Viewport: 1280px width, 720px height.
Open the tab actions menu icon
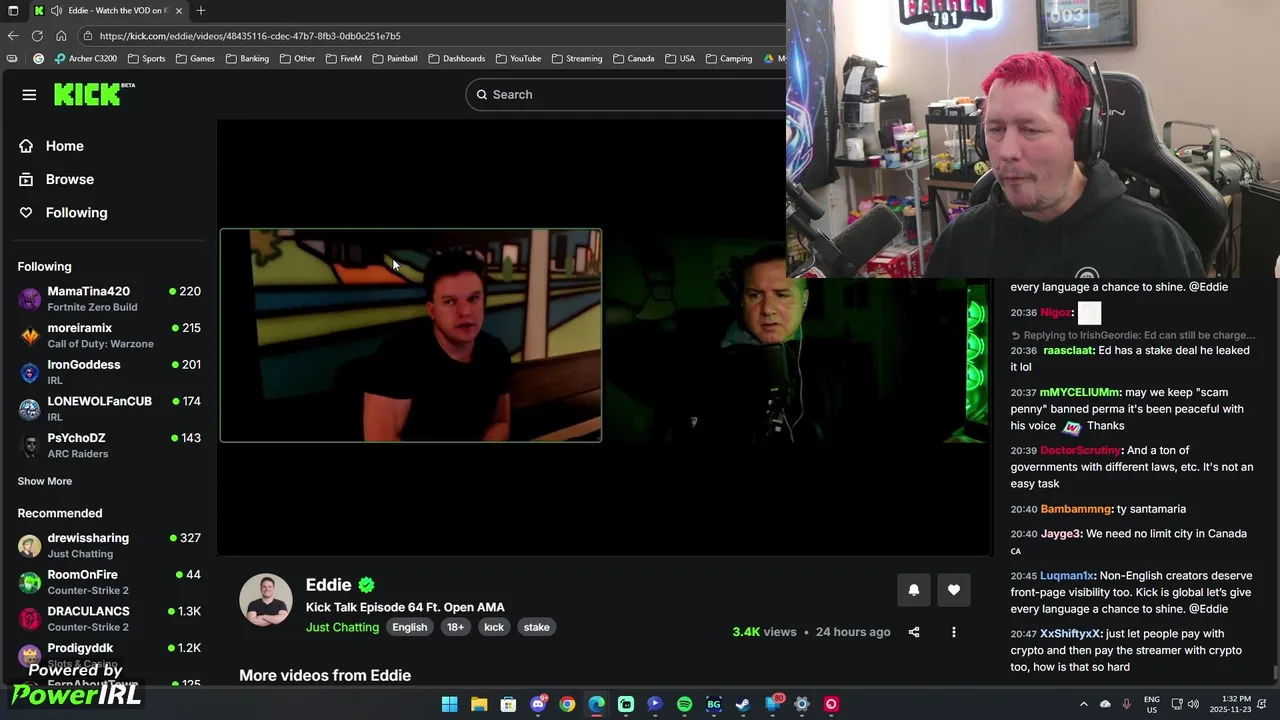click(x=13, y=11)
